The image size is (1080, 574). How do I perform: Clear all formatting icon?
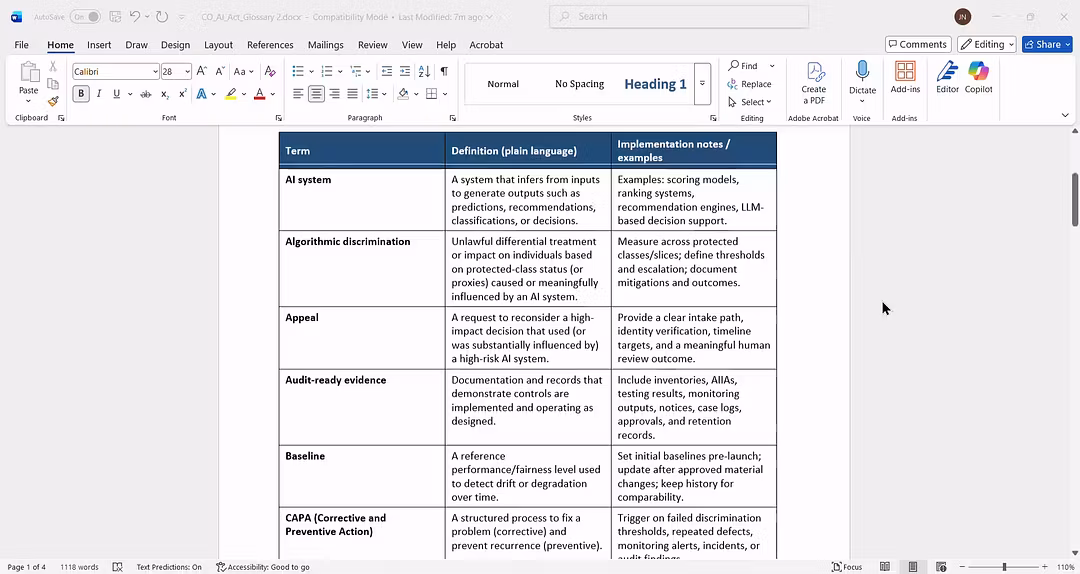pos(270,71)
